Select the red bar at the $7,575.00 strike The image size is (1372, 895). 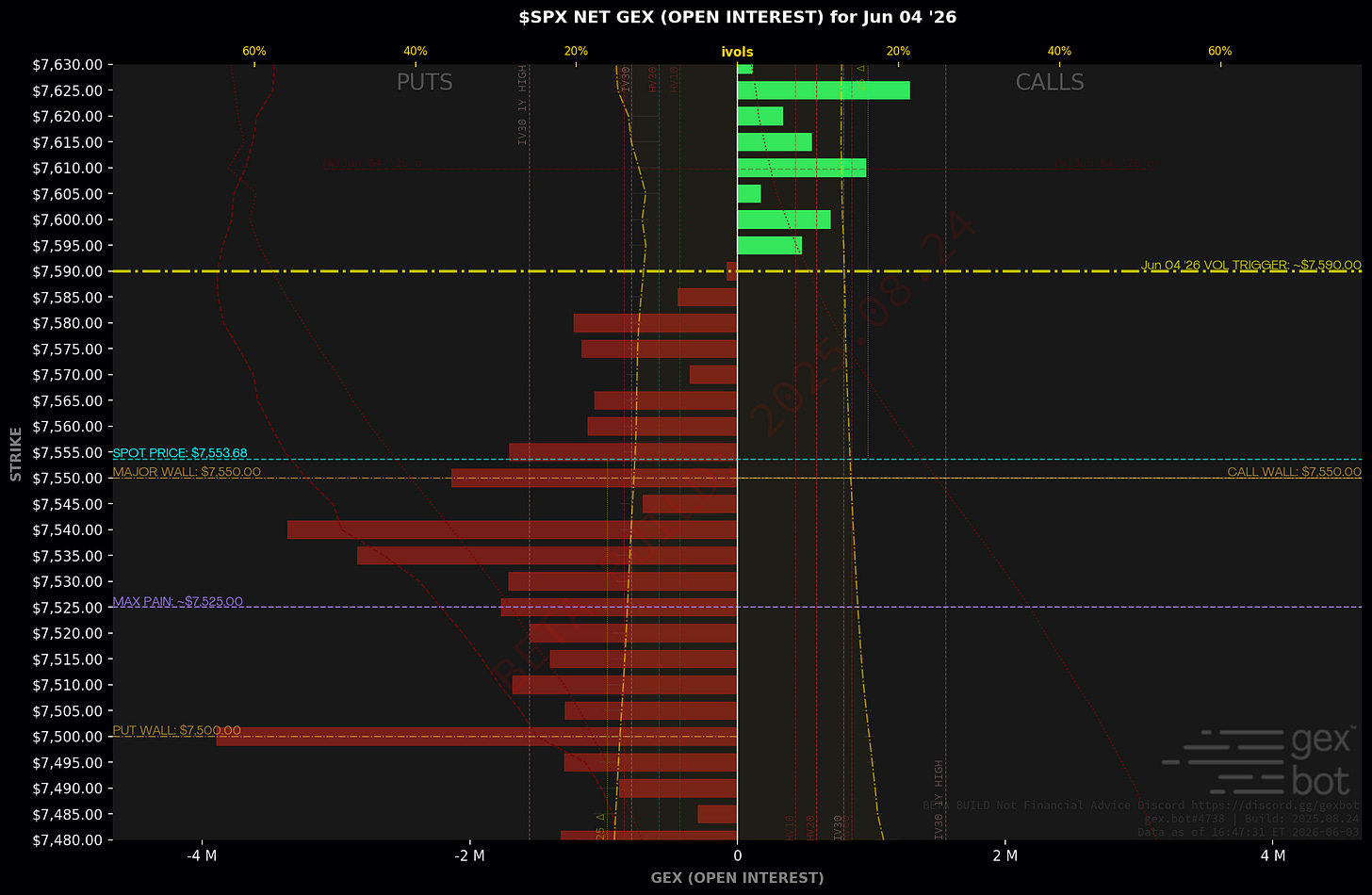point(660,349)
